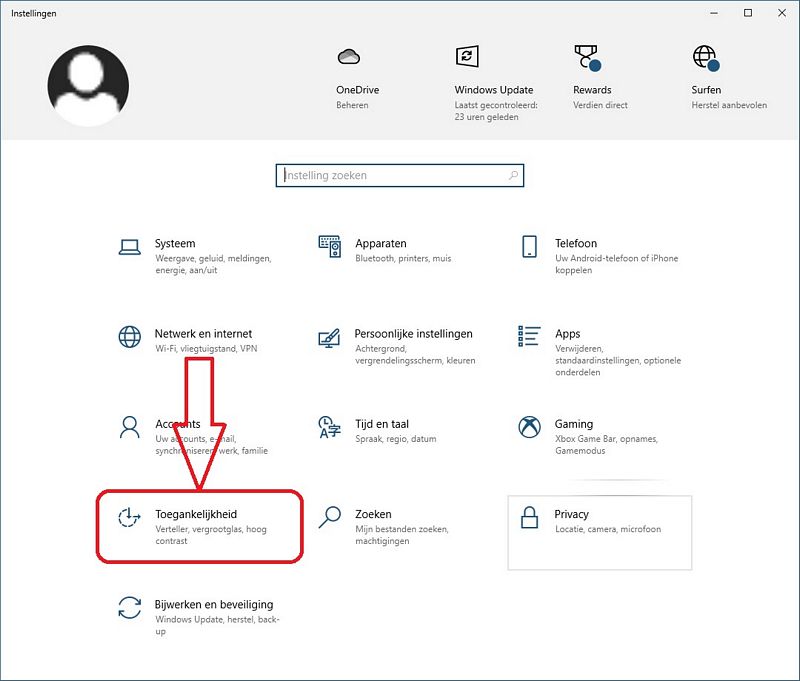Open the Apps list icon

(x=529, y=336)
